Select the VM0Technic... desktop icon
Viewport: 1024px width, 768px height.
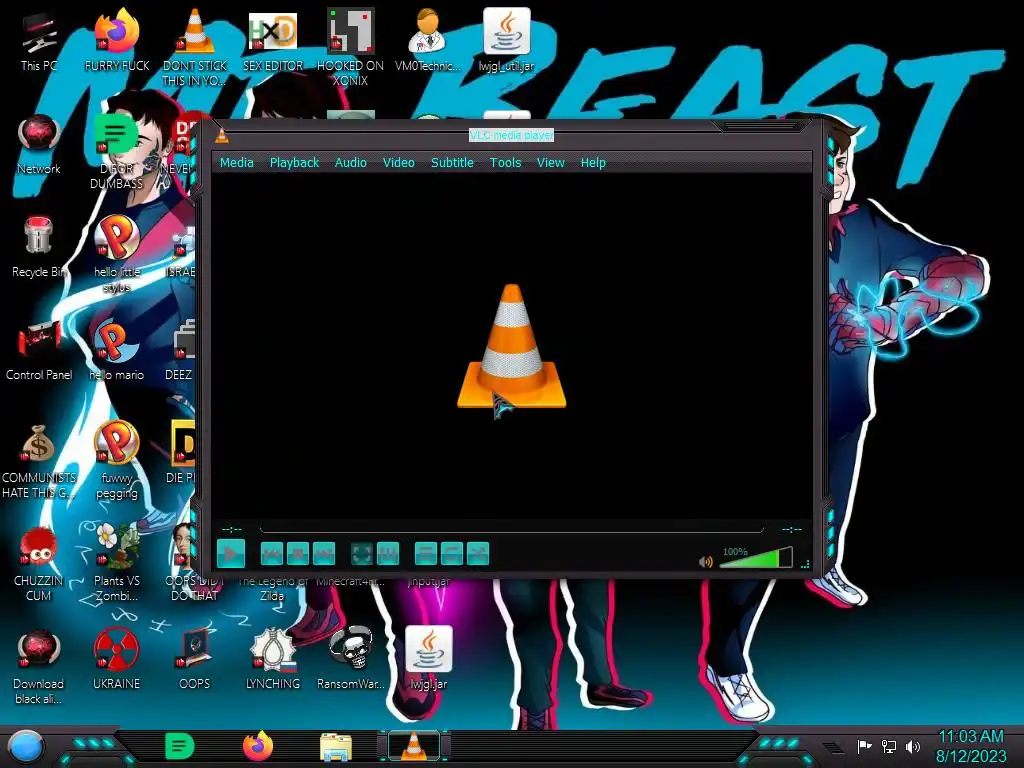point(428,40)
